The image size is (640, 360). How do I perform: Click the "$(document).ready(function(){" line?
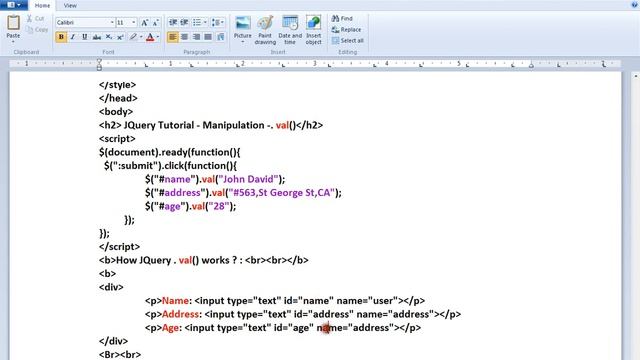pyautogui.click(x=170, y=152)
